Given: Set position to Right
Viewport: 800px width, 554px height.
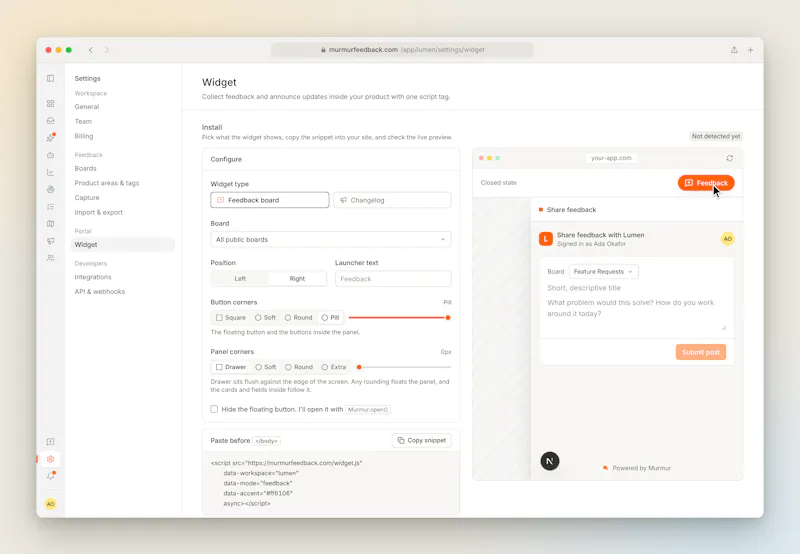Looking at the screenshot, I should 297,279.
